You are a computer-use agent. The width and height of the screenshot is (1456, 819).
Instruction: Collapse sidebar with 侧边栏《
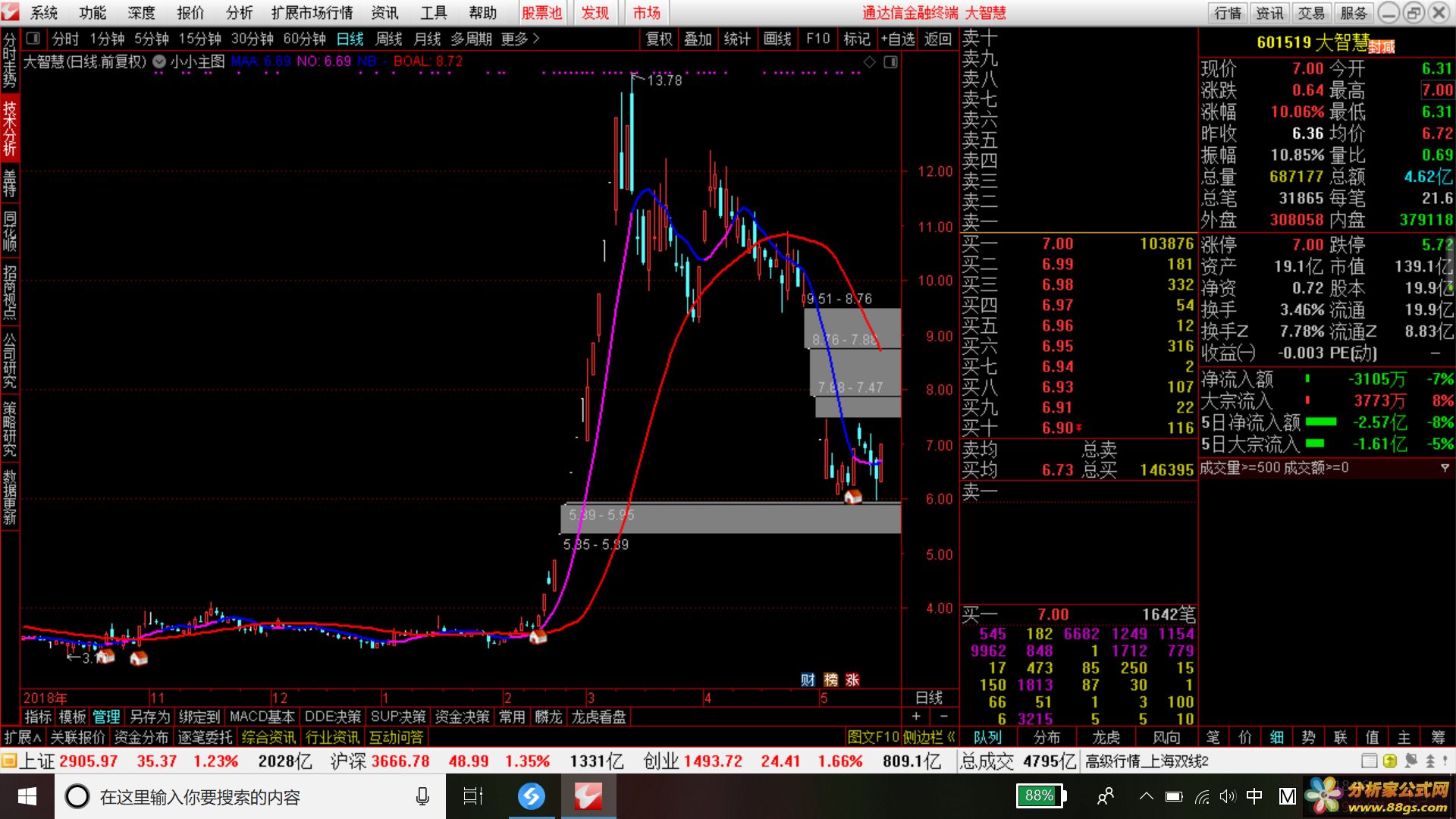pyautogui.click(x=930, y=737)
